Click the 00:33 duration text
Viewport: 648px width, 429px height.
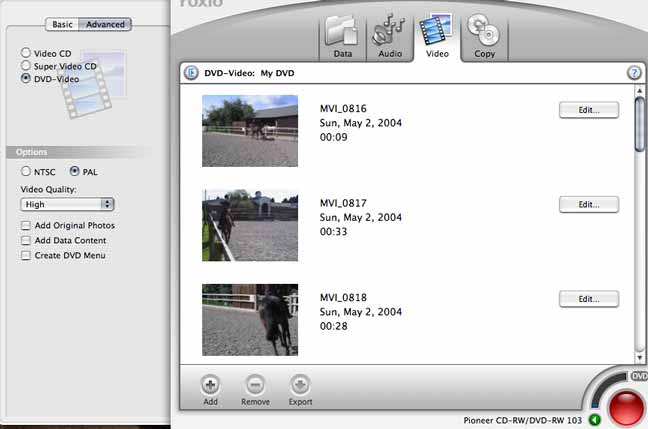point(334,231)
